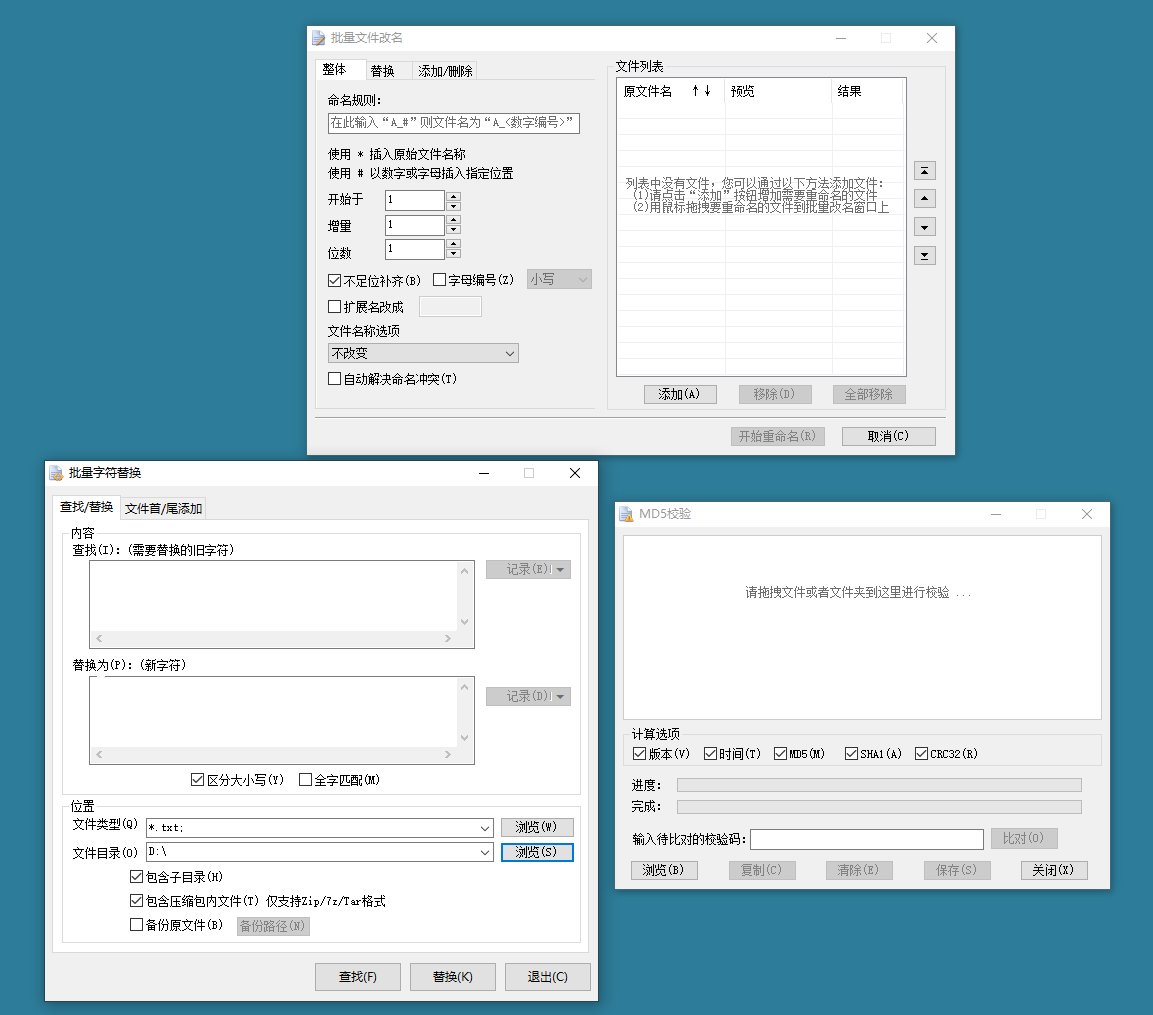Screen dimensions: 1153x1015
Task: Click move-down arrow beside file list
Action: tap(926, 227)
